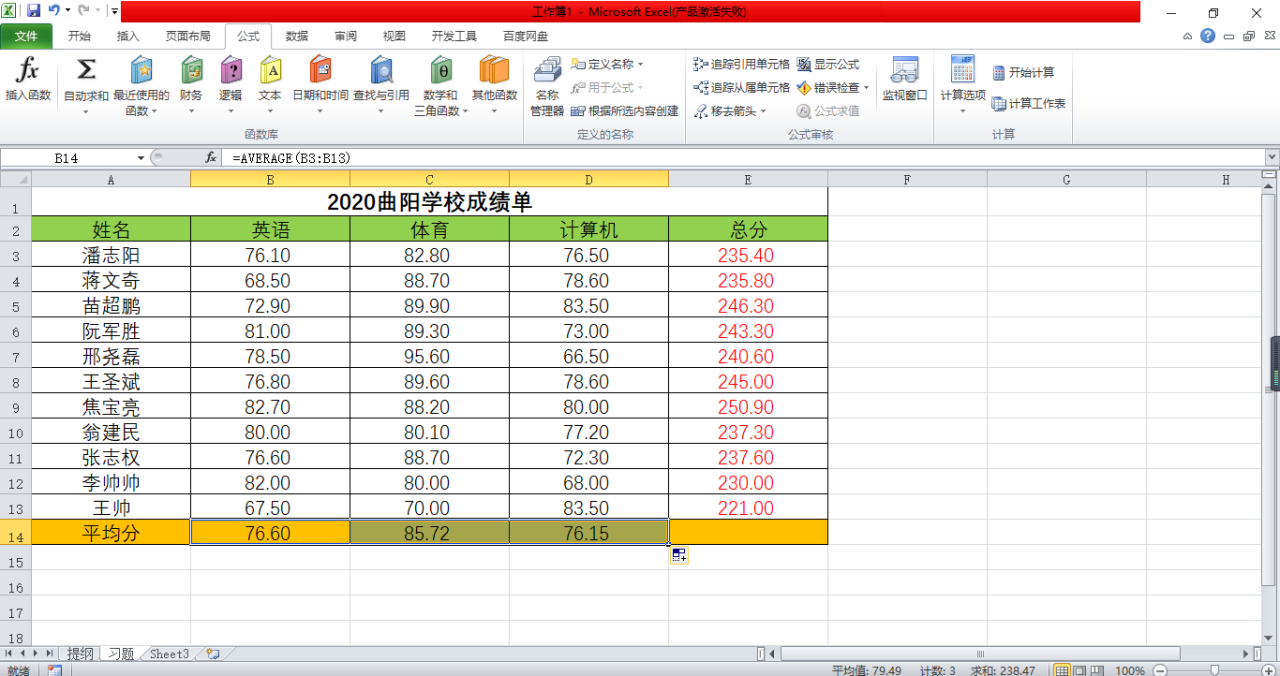Open the Undo history dropdown arrow
Screen dimensions: 1280x676
coord(68,11)
